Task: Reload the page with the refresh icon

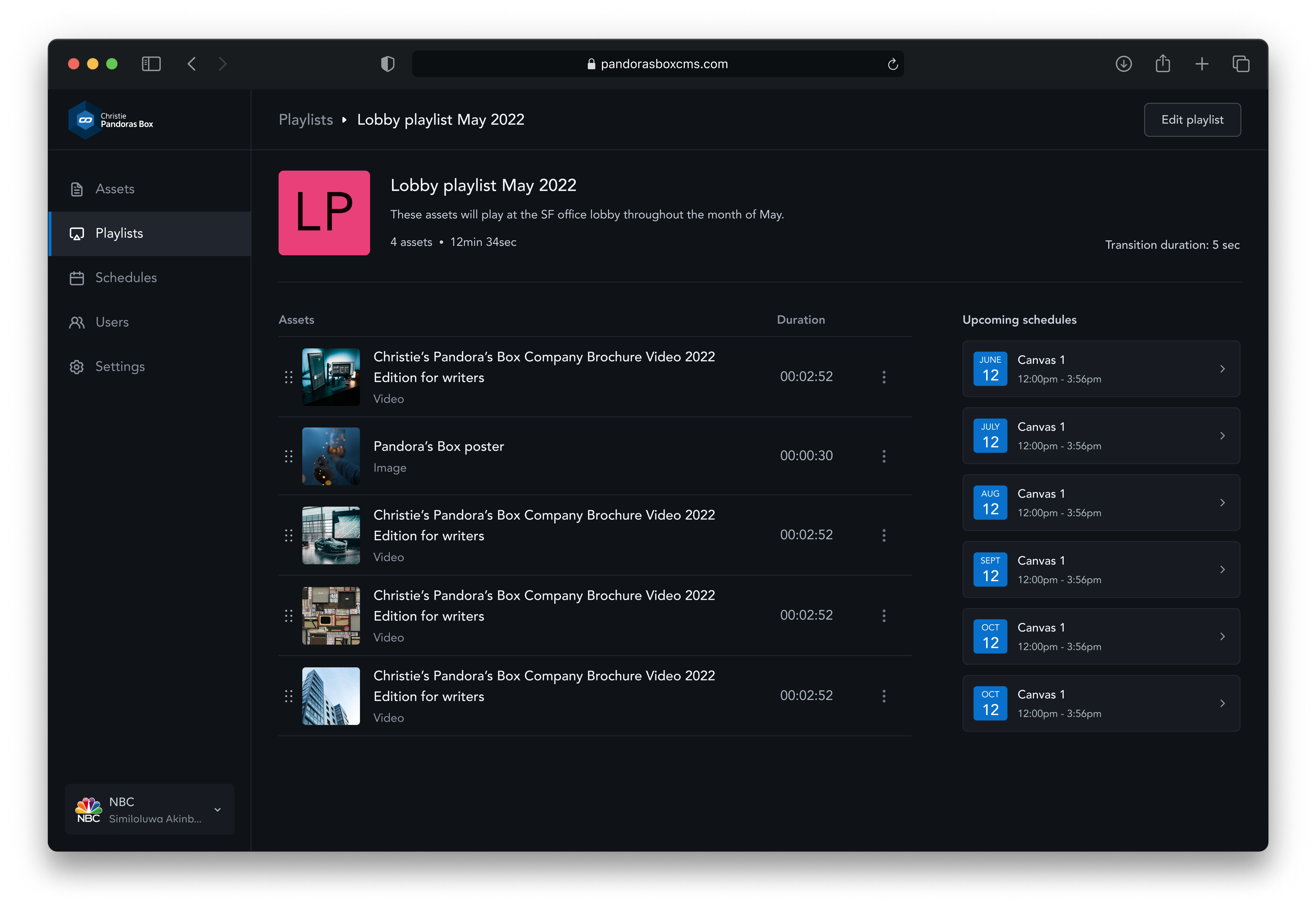Action: pyautogui.click(x=892, y=64)
